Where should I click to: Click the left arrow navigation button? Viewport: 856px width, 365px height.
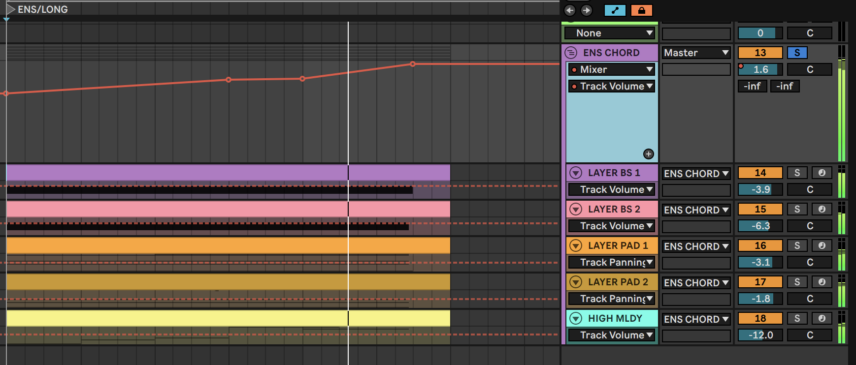pyautogui.click(x=570, y=10)
